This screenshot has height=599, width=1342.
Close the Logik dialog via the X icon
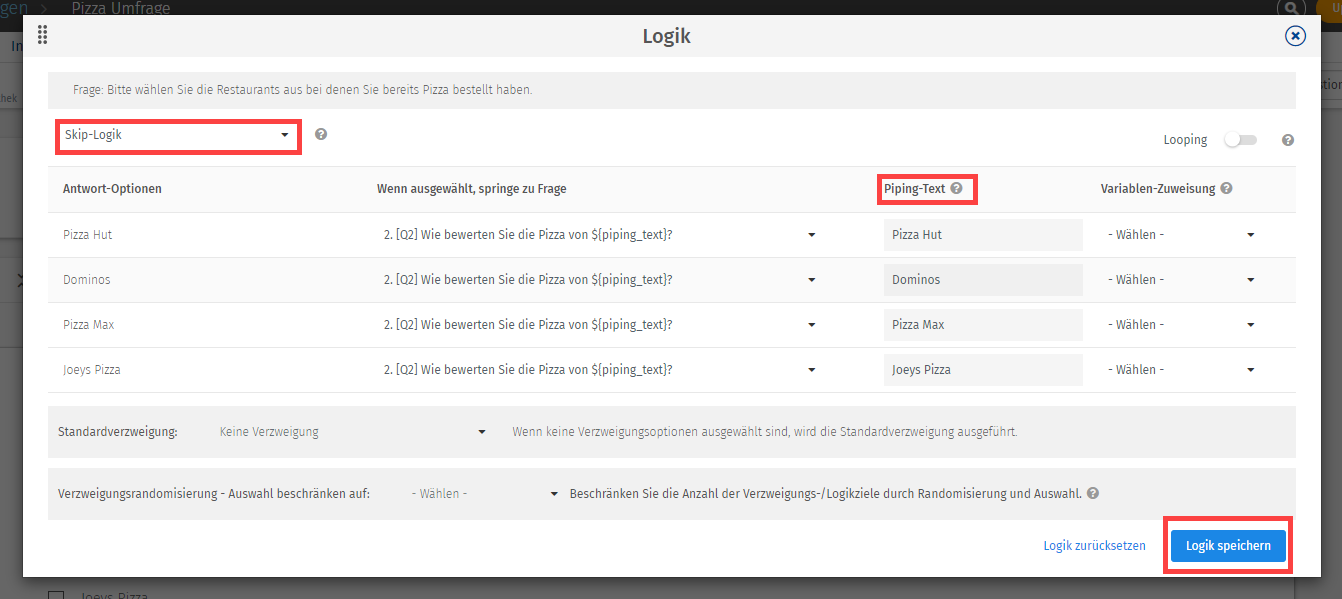1295,35
